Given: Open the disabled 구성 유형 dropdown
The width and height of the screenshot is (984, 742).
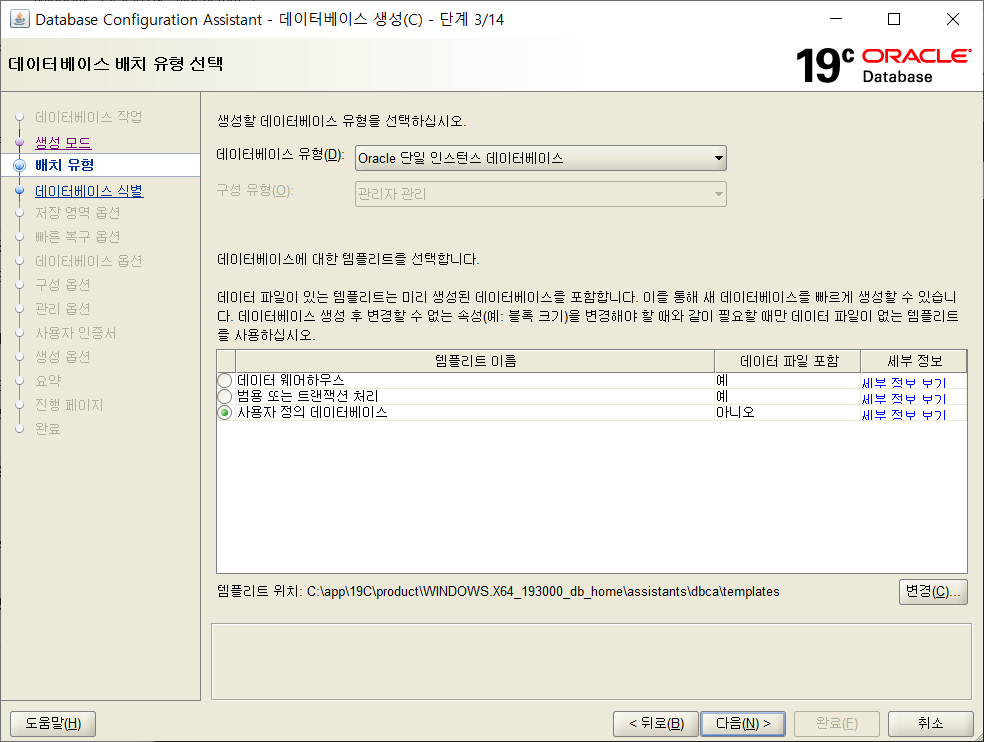Looking at the screenshot, I should point(540,194).
